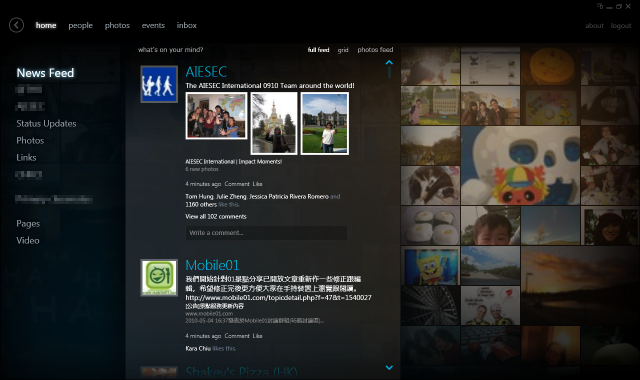Open Video in the sidebar

pyautogui.click(x=28, y=240)
